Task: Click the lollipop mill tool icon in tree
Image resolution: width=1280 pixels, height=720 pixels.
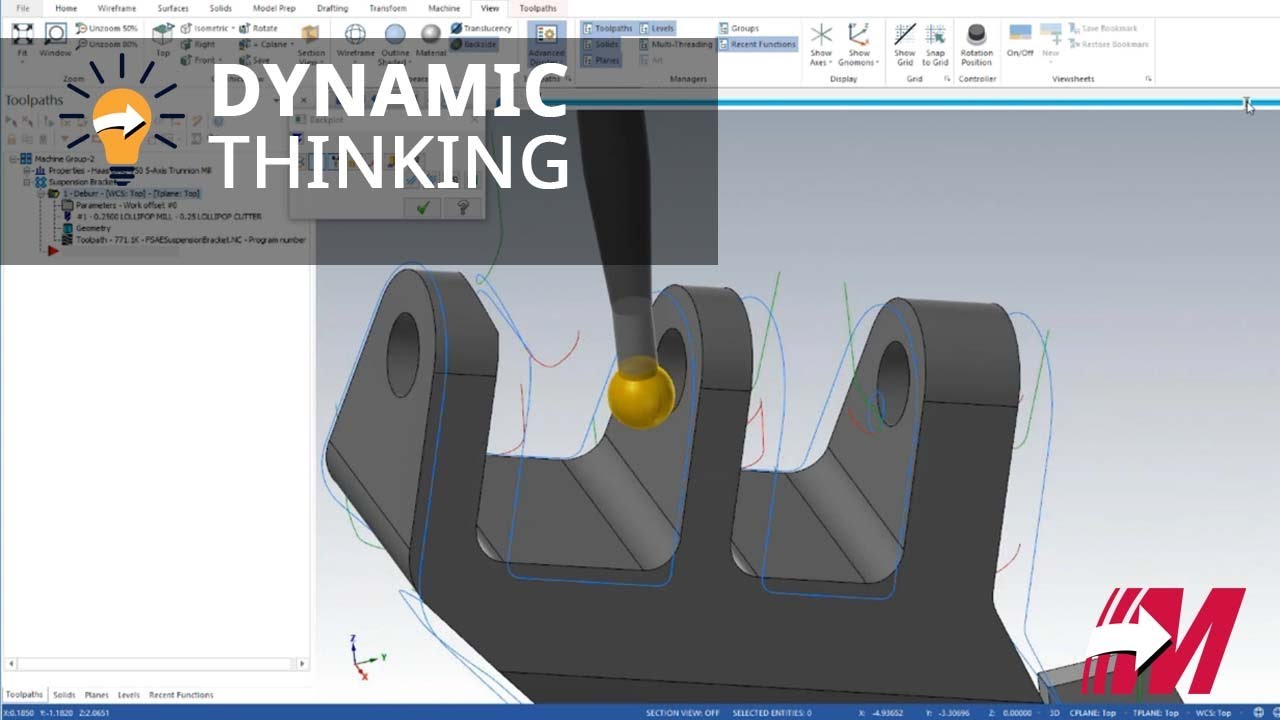Action: [x=68, y=216]
